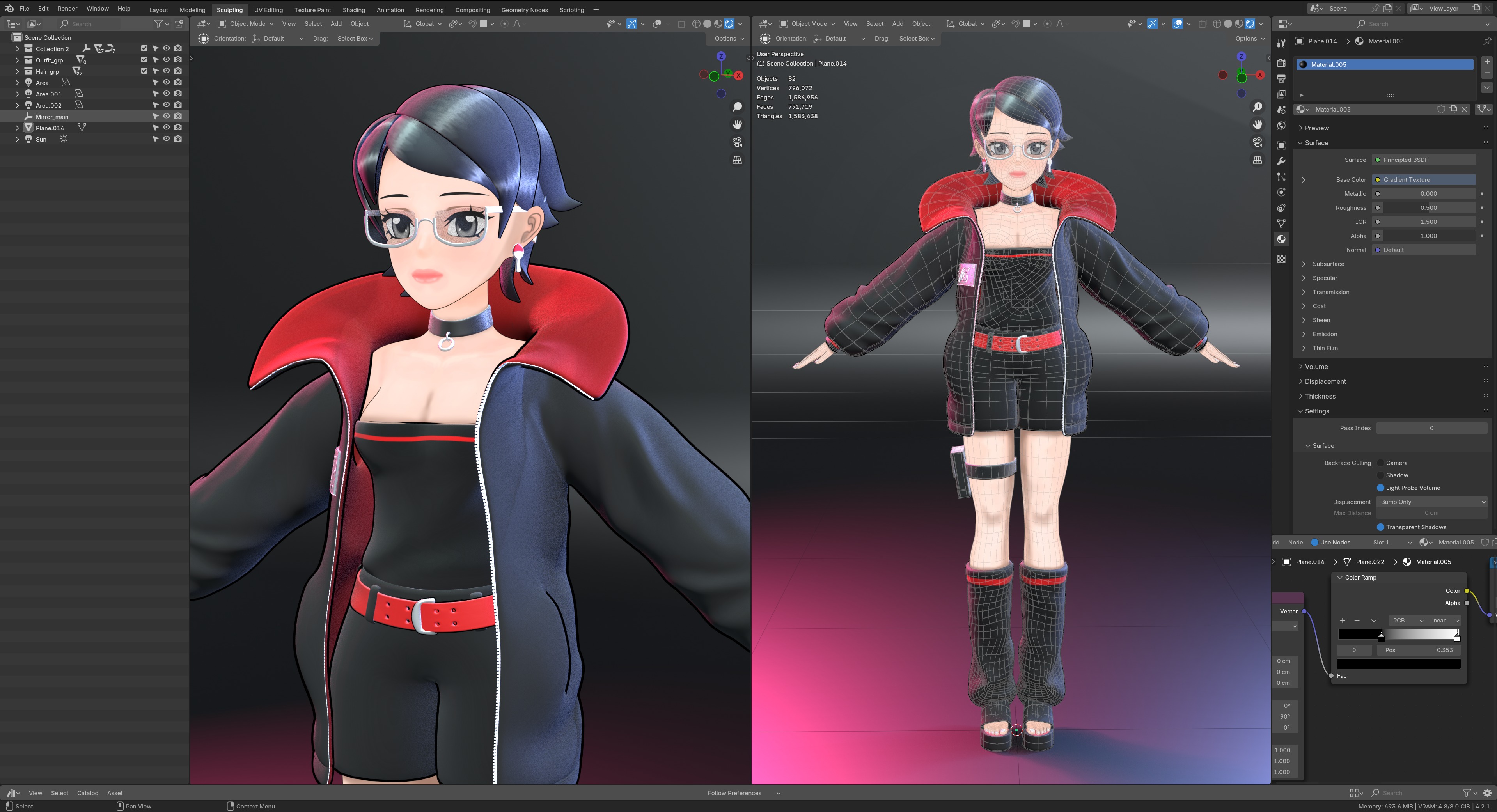Screen dimensions: 1497x812
Task: Open Displacement Bump Only dropdown
Action: (1431, 502)
